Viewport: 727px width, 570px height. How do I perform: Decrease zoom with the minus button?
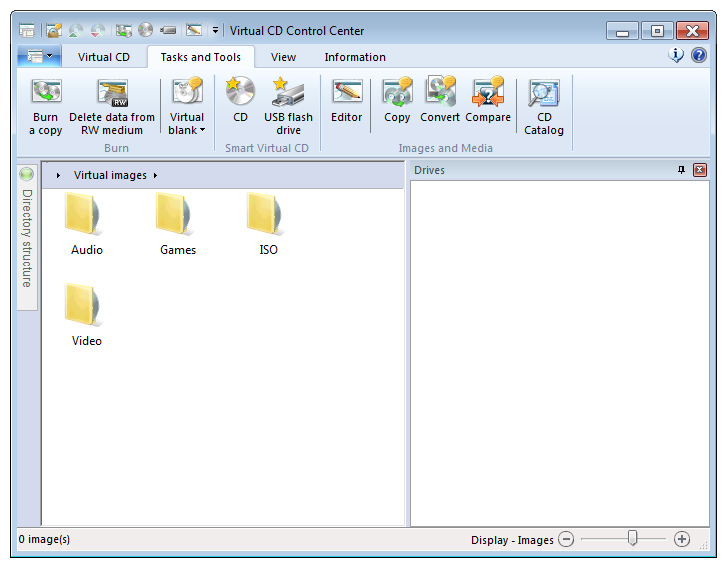pos(566,539)
